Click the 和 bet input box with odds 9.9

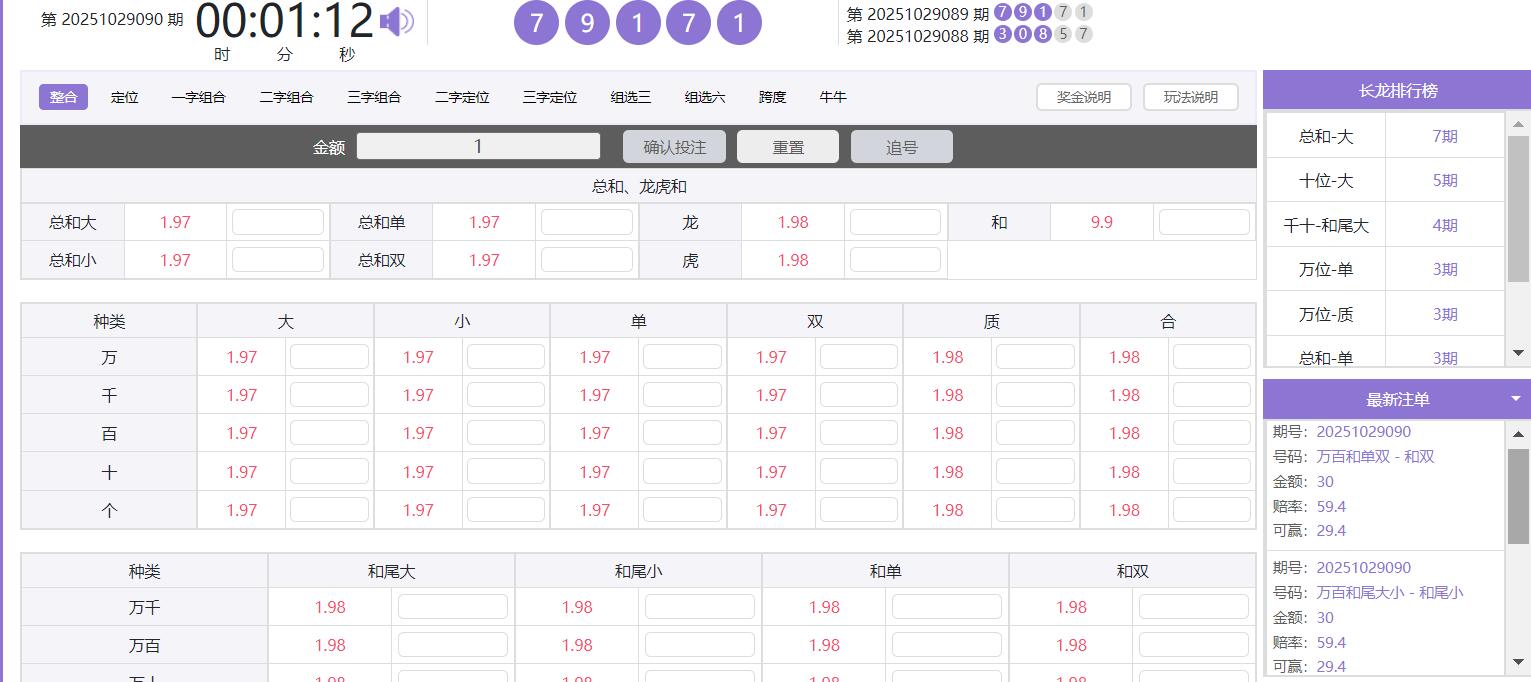point(1203,222)
